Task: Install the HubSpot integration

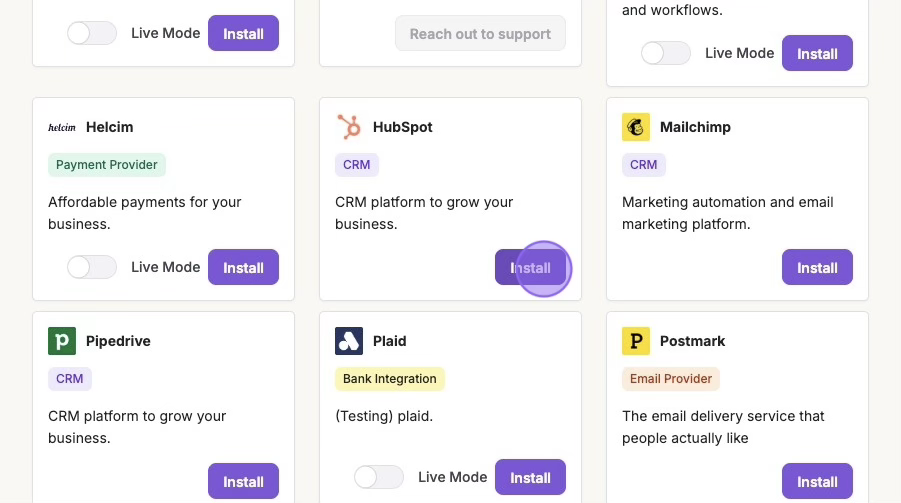Action: [530, 267]
